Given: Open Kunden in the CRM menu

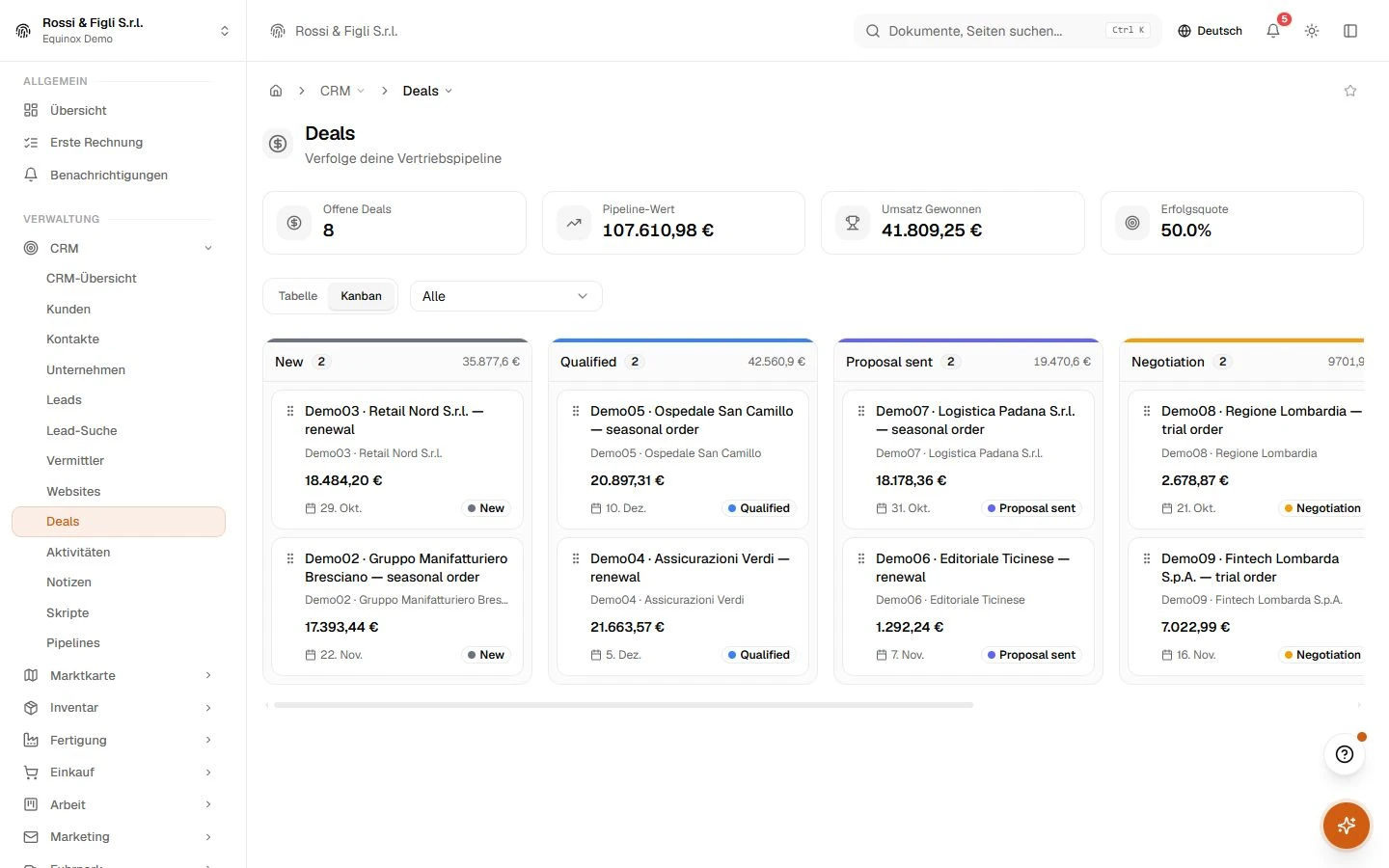Looking at the screenshot, I should coord(68,310).
